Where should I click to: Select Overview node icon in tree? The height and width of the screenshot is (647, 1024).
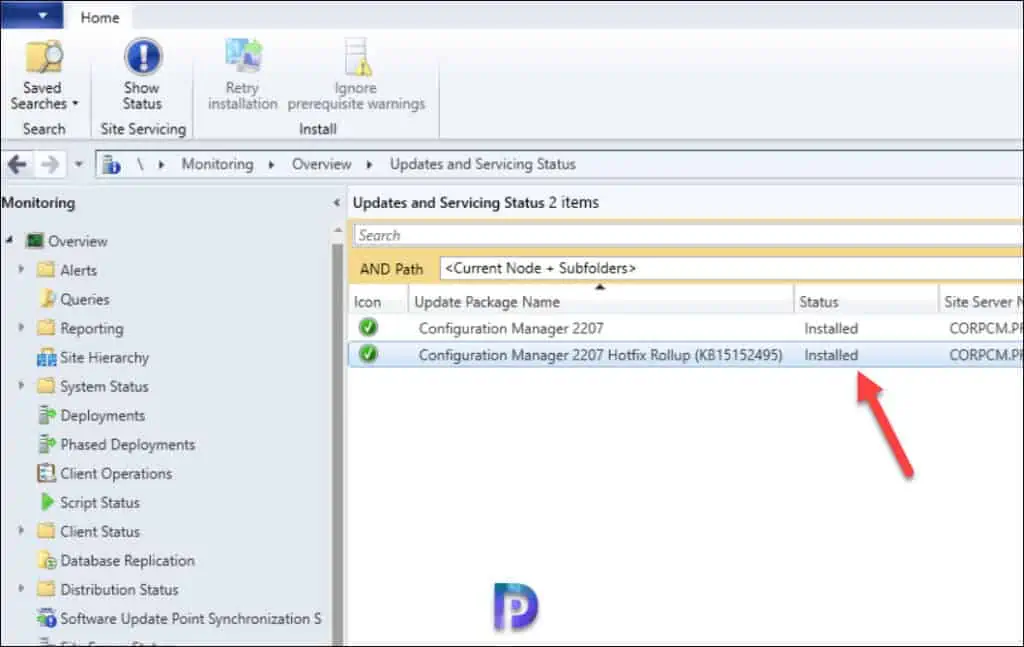point(35,241)
